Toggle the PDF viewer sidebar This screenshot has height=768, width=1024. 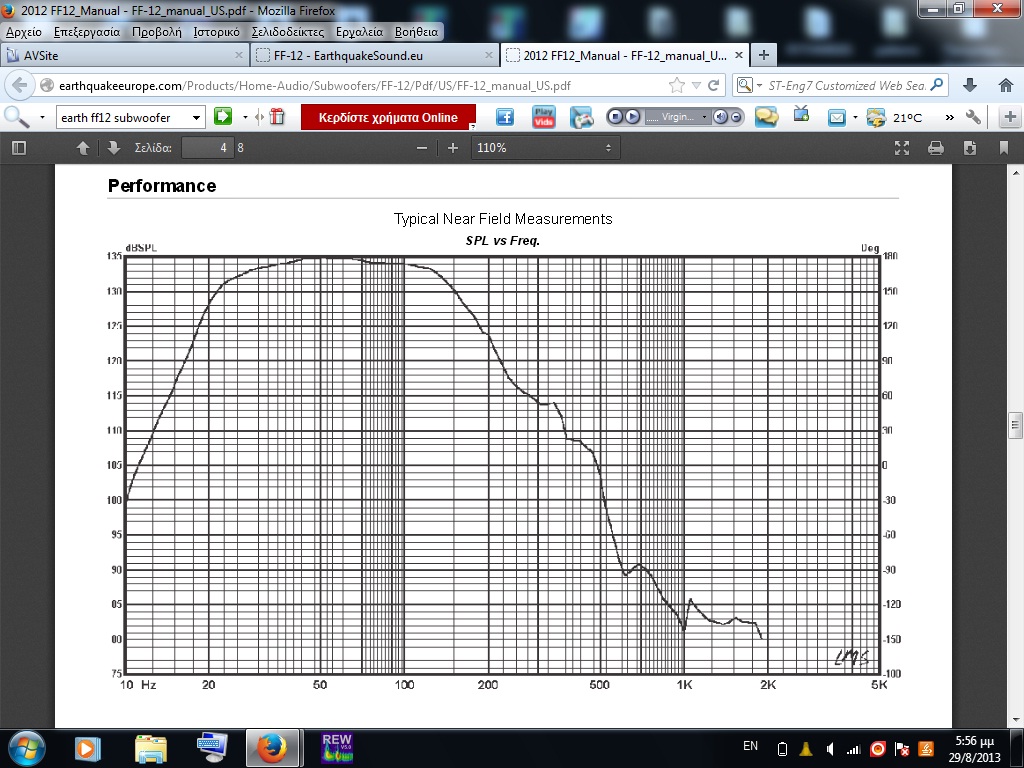point(18,148)
